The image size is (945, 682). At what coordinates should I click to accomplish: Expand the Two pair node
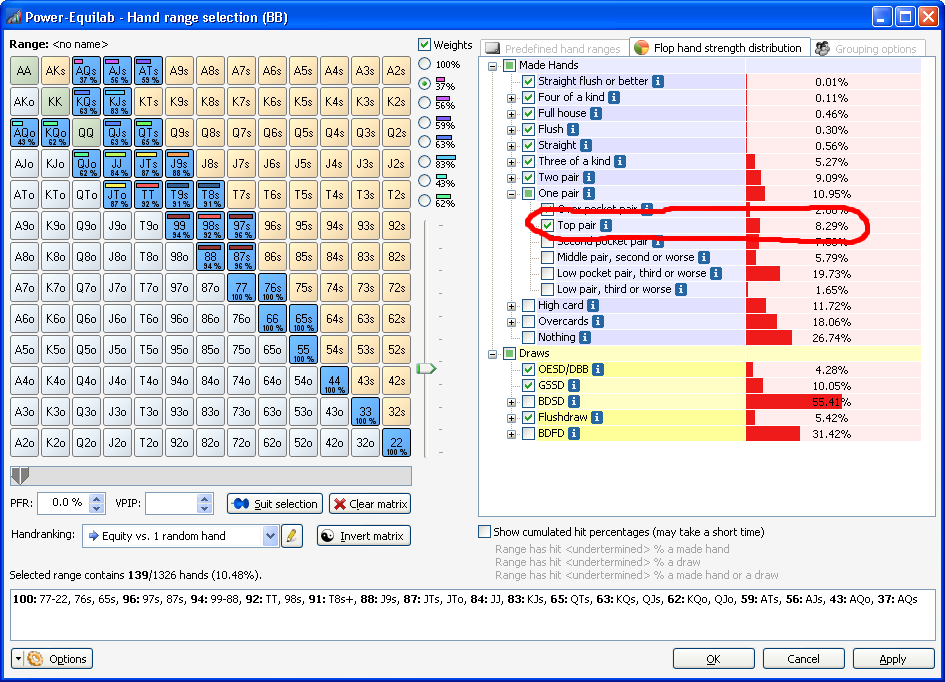(x=511, y=178)
